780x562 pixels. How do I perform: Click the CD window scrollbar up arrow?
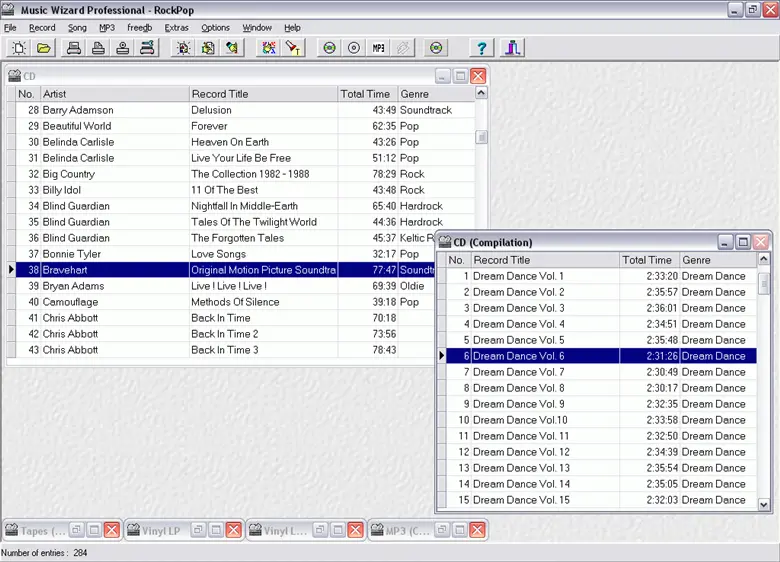tap(481, 94)
